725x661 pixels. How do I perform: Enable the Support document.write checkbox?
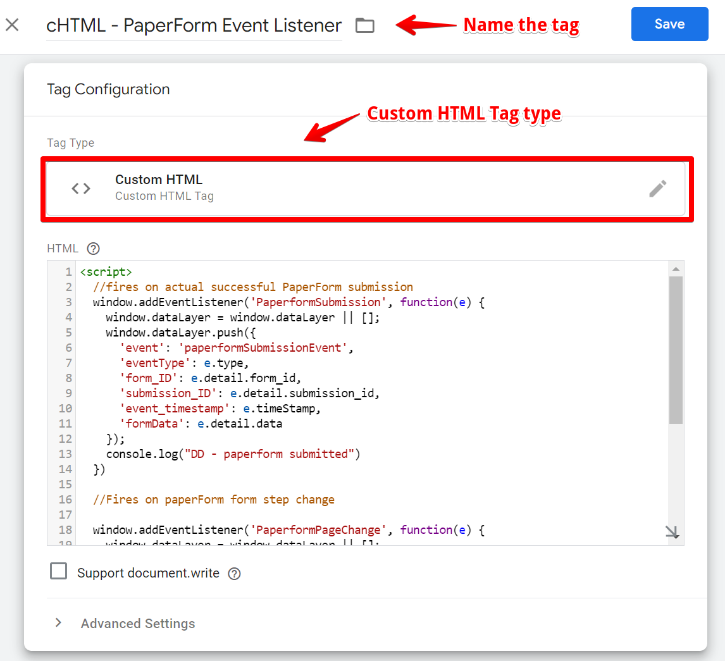(59, 572)
